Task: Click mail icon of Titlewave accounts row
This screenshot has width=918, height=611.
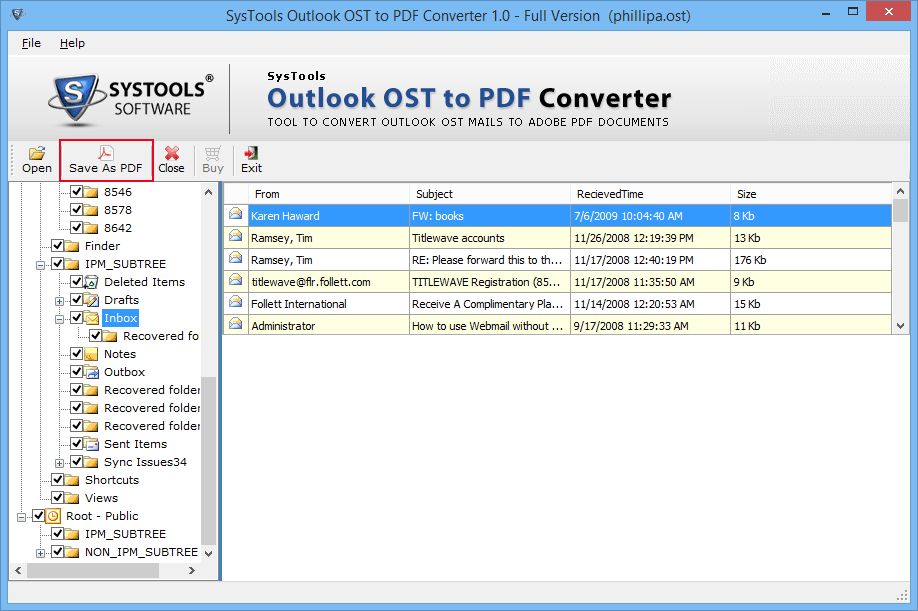Action: (235, 237)
